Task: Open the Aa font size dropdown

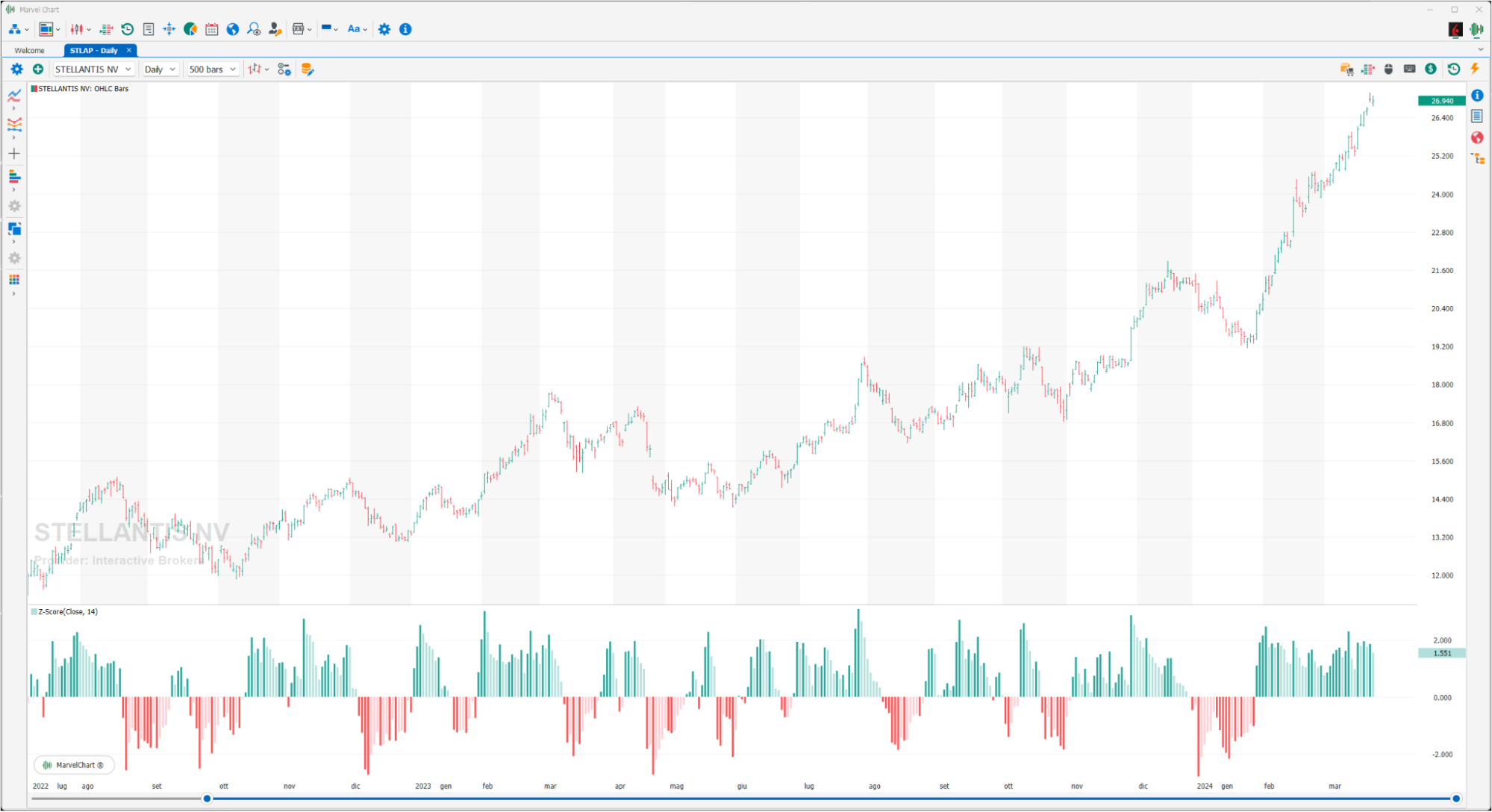Action: [357, 29]
